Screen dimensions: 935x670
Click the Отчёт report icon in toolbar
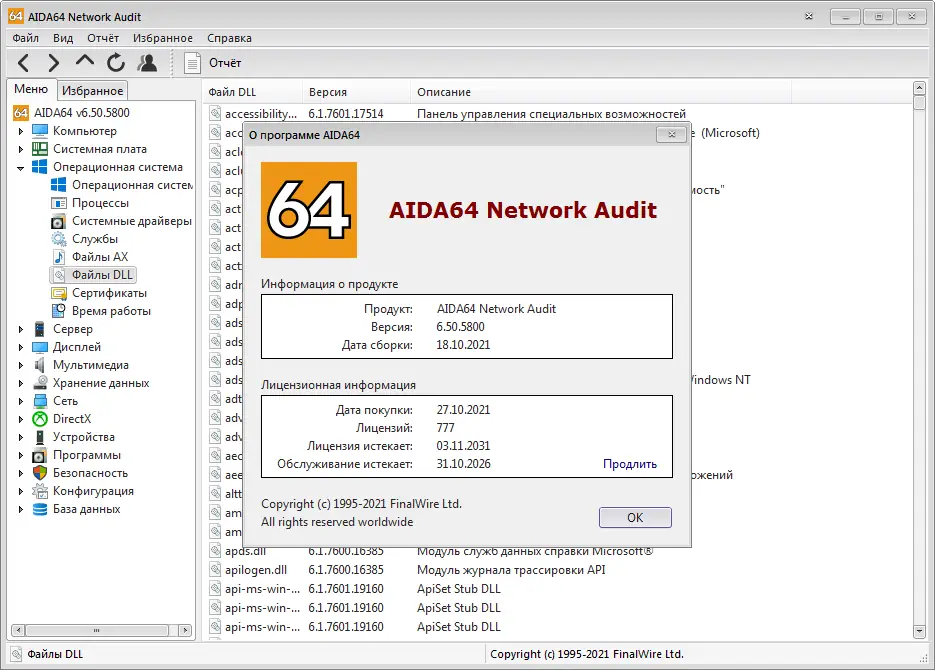point(193,63)
